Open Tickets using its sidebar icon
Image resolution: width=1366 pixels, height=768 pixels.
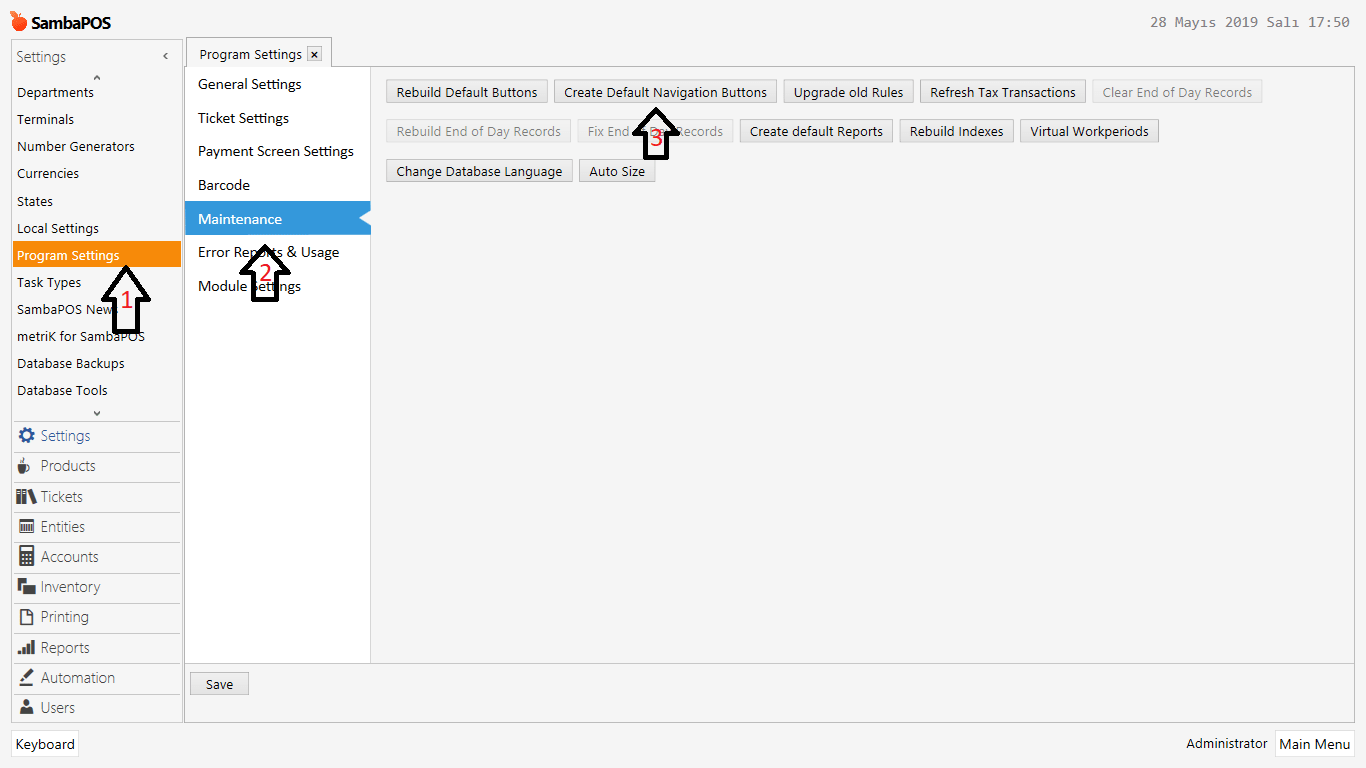pos(25,496)
